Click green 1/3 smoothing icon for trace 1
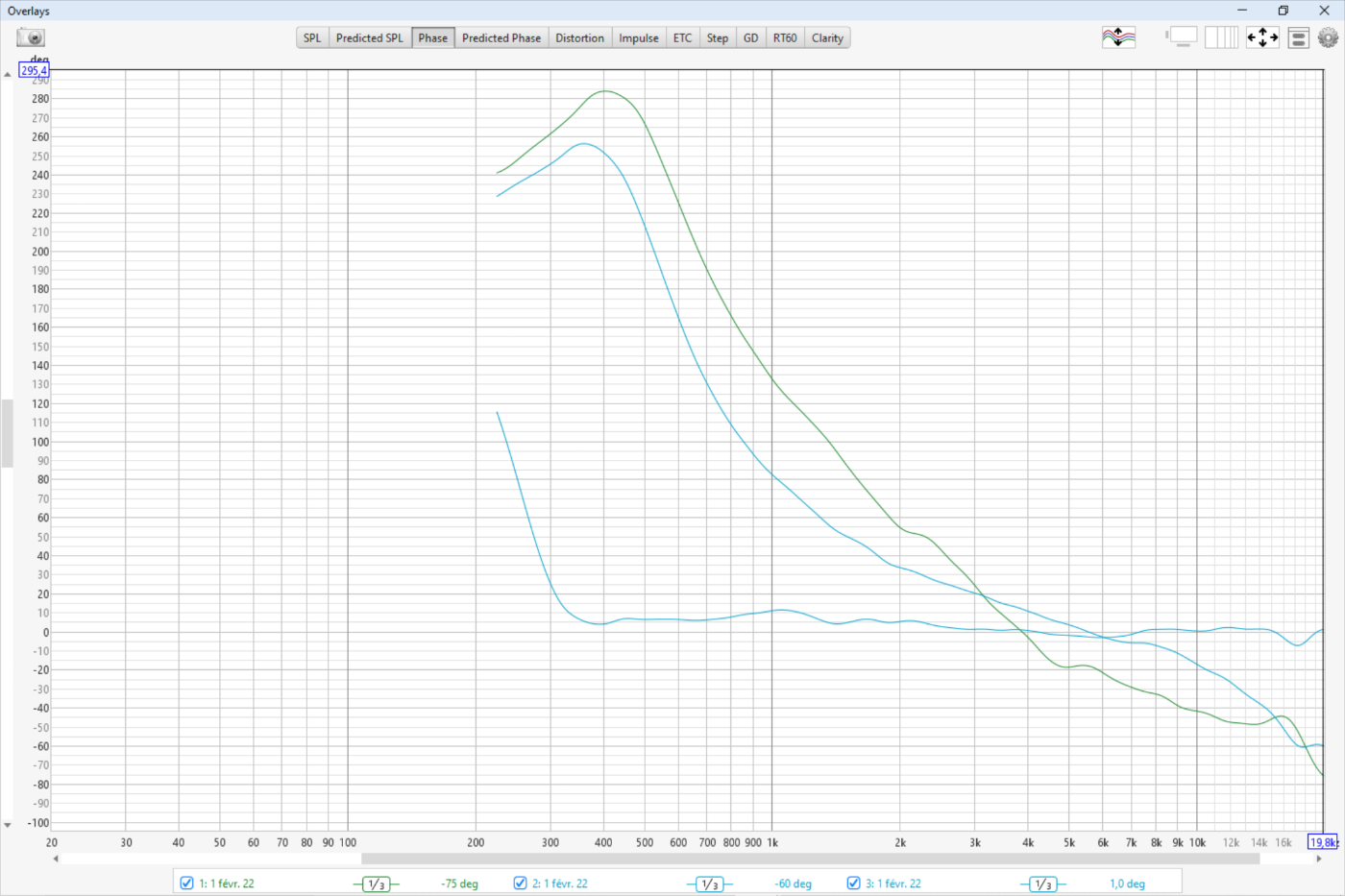This screenshot has height=896, width=1345. pyautogui.click(x=376, y=884)
